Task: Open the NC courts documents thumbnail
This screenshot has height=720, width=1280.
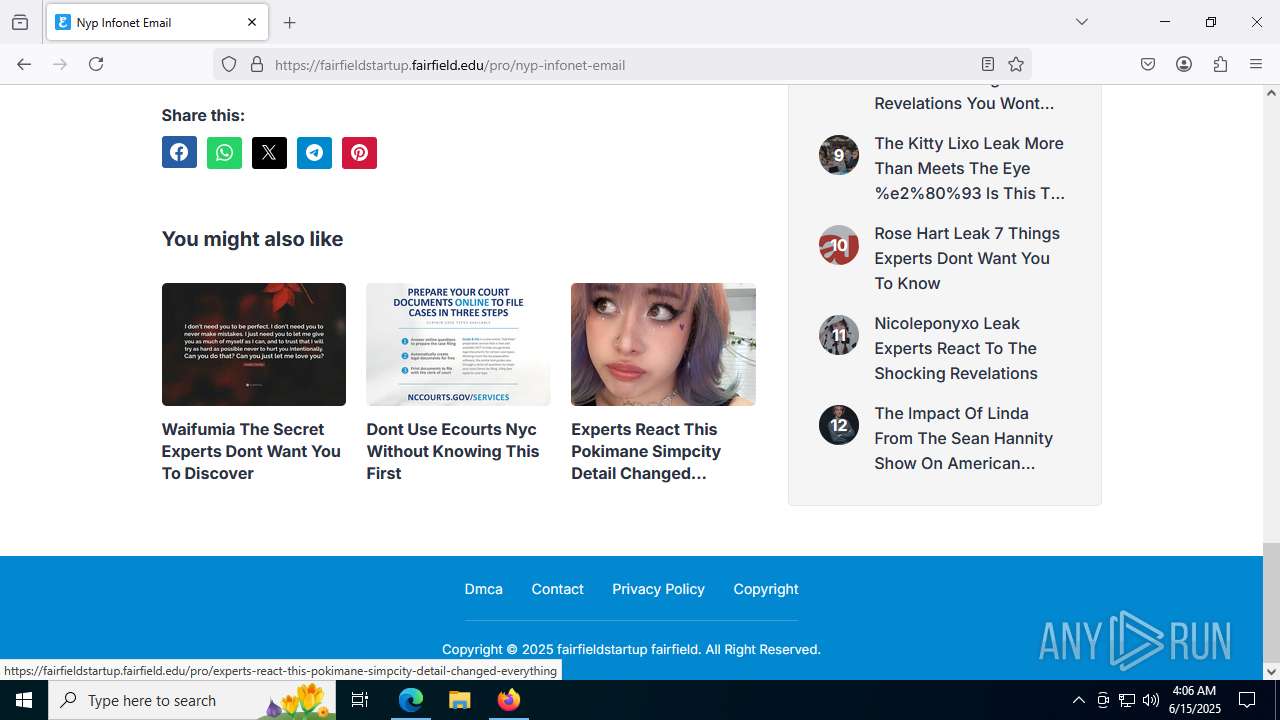Action: point(458,344)
